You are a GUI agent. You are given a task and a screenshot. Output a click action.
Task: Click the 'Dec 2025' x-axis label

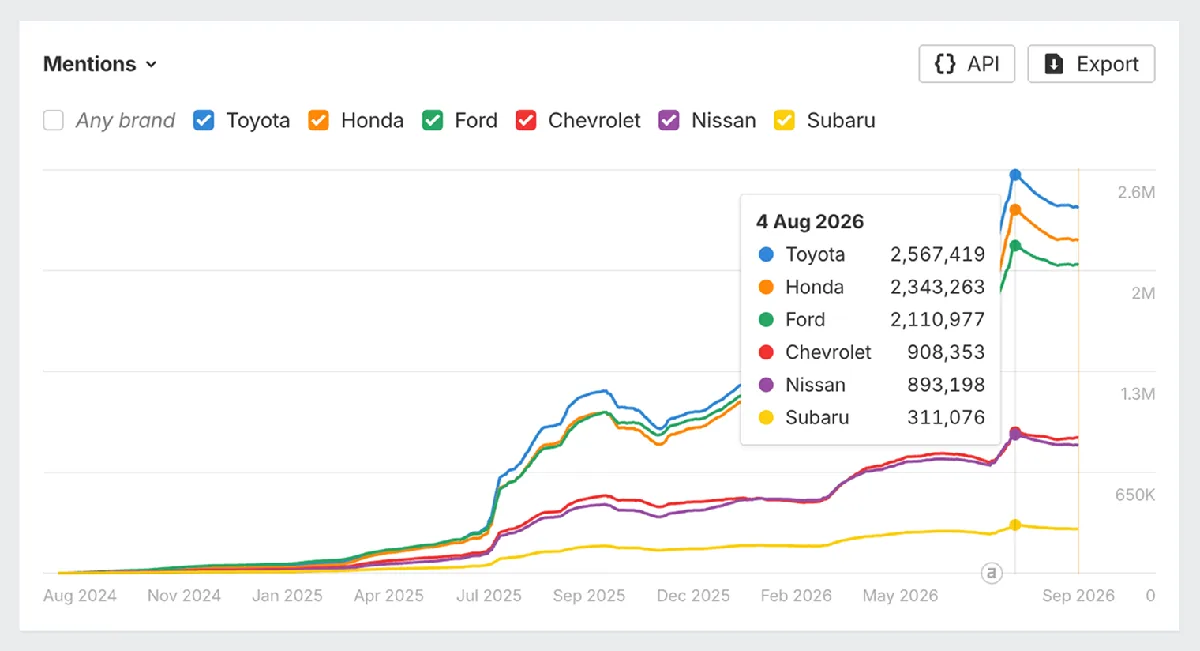[x=693, y=596]
